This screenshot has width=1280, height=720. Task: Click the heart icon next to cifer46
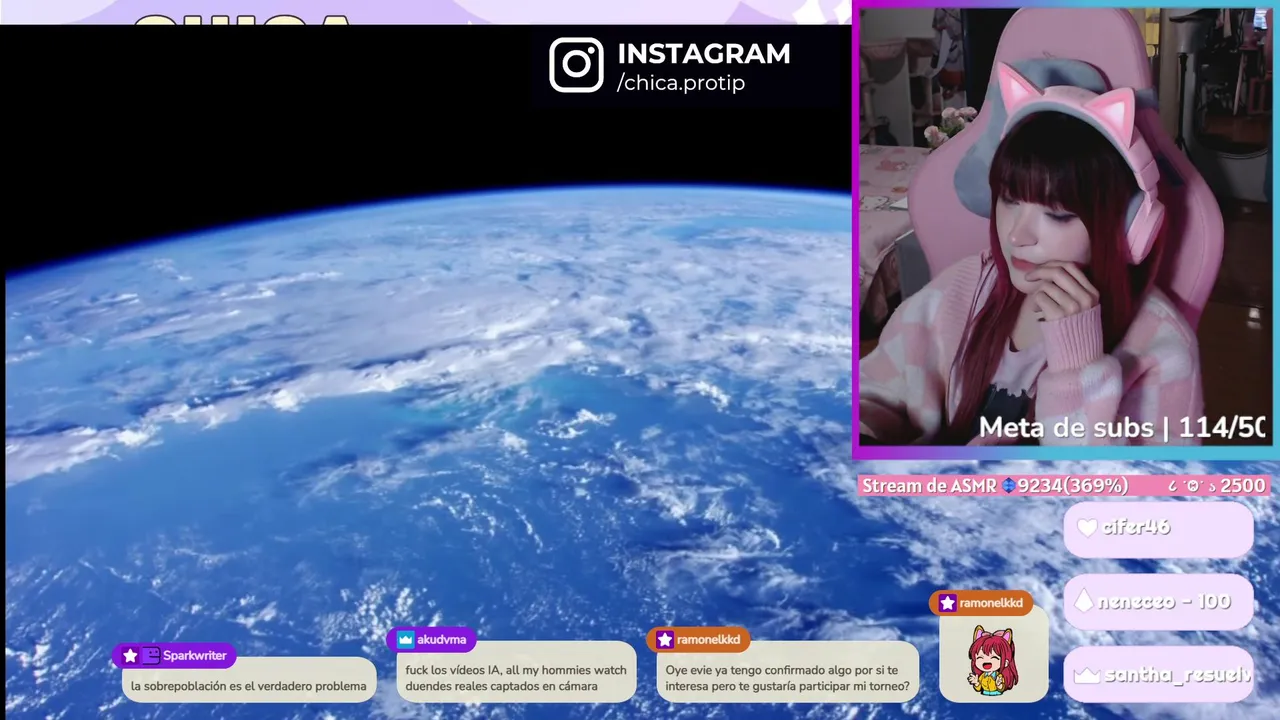1087,527
